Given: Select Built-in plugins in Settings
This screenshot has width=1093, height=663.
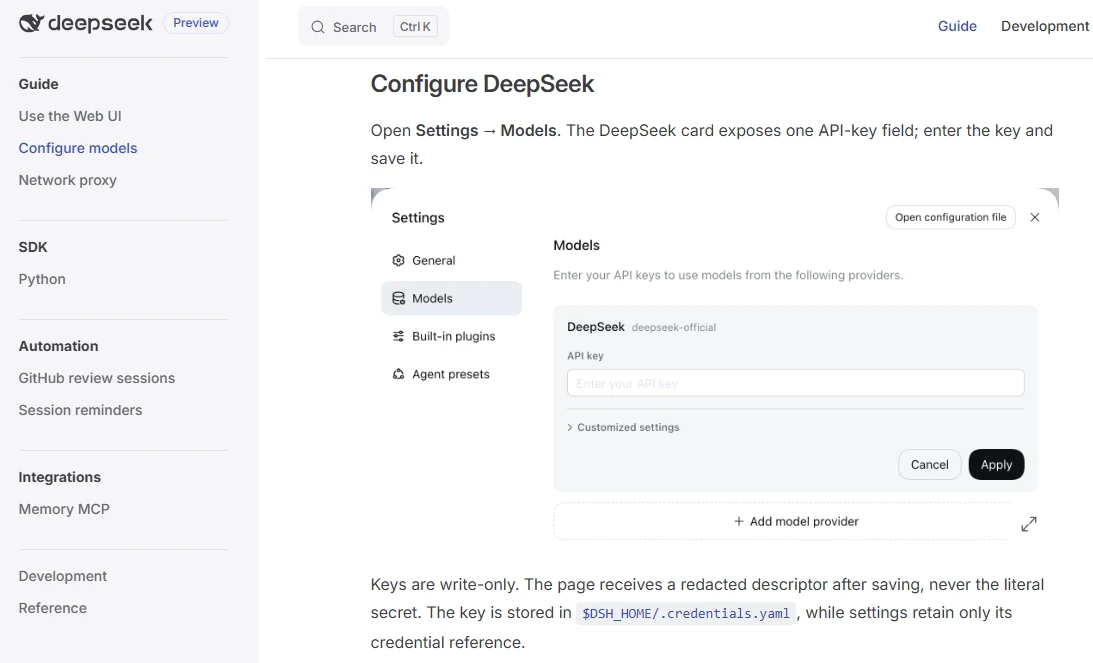Looking at the screenshot, I should (x=452, y=336).
